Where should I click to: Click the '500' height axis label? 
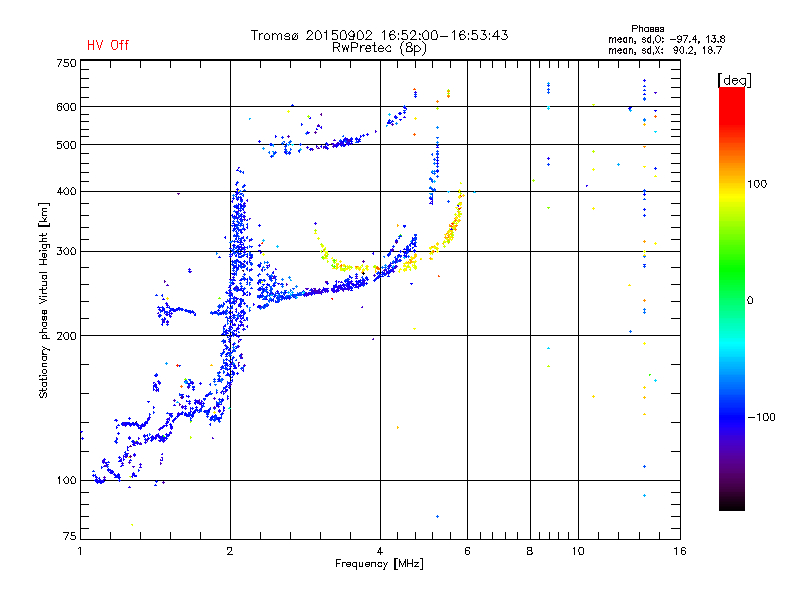point(66,145)
